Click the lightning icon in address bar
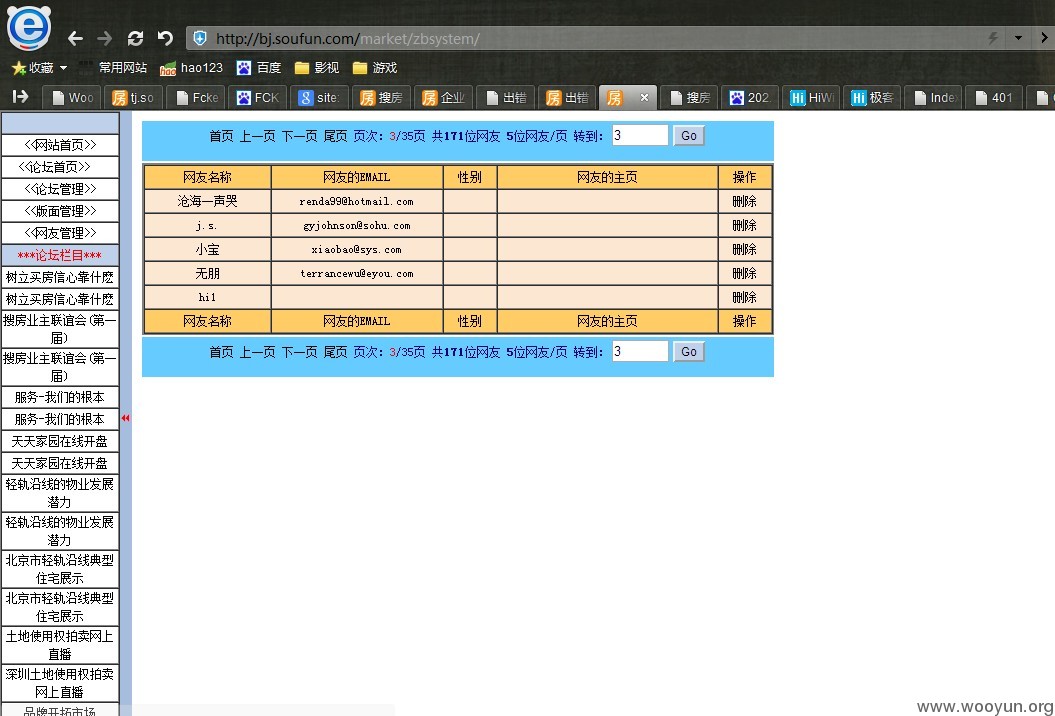The height and width of the screenshot is (716, 1055). [992, 38]
